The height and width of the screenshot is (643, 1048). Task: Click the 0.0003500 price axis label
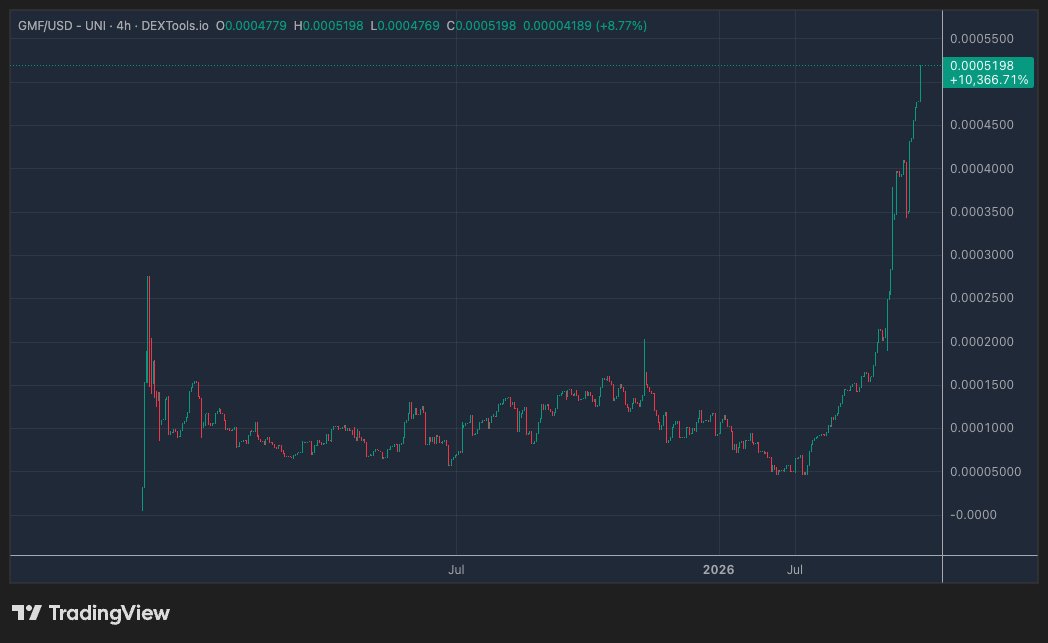tap(982, 212)
